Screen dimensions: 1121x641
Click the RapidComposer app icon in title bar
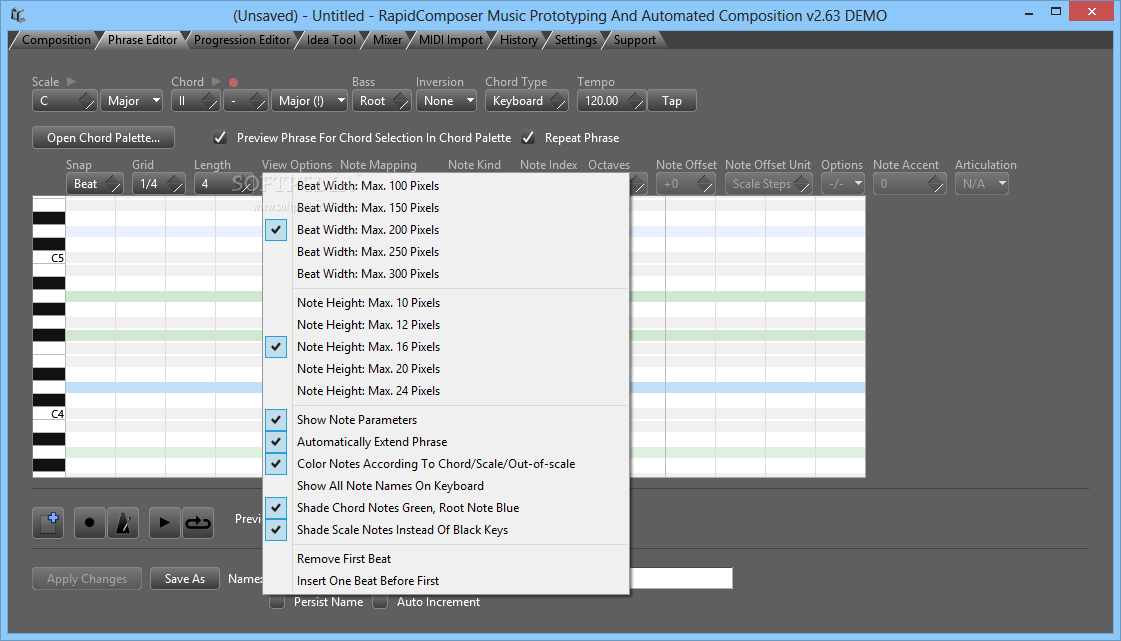tap(18, 15)
